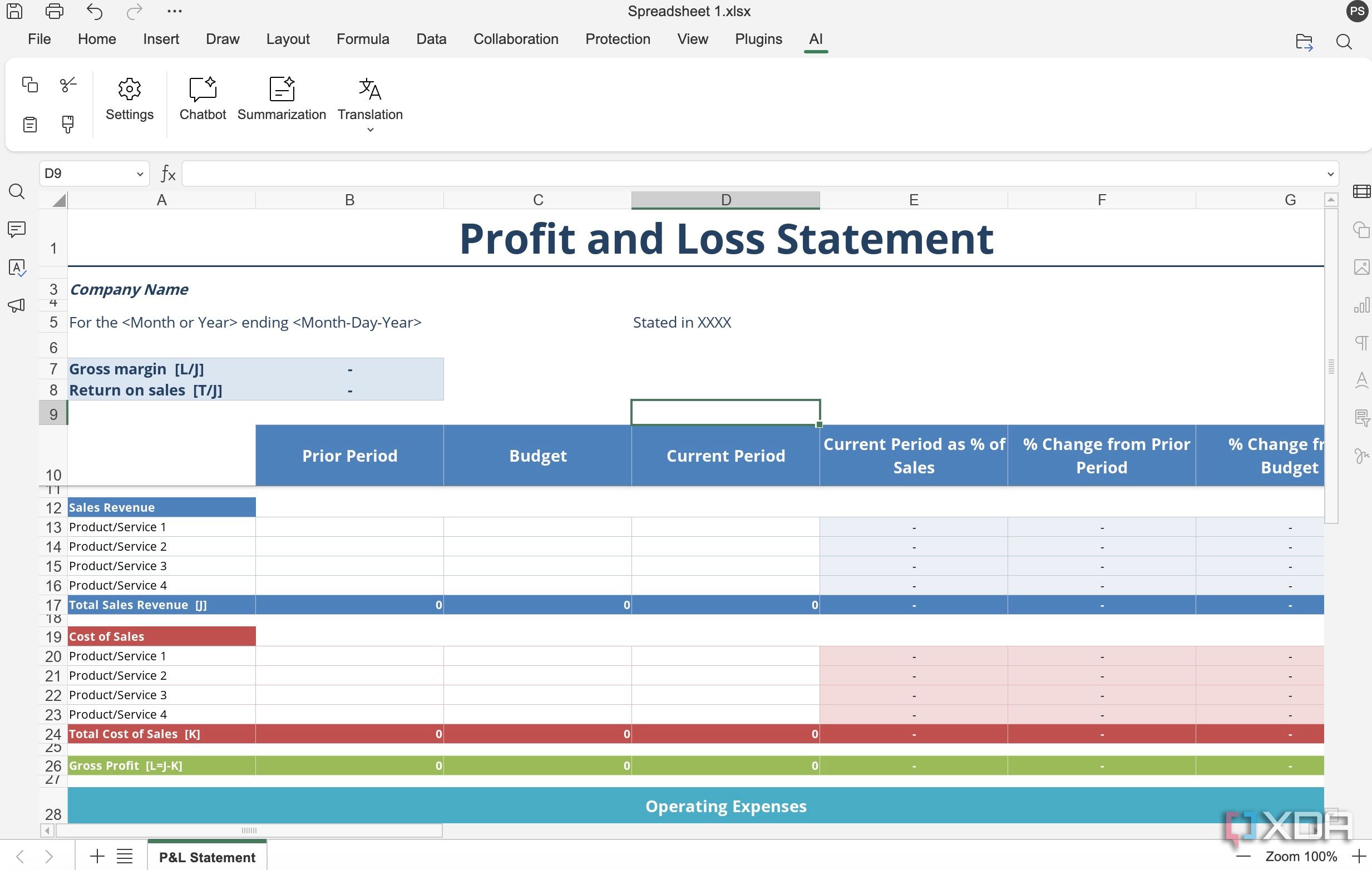Click the vertical scrollbar up arrow
This screenshot has height=870, width=1372.
pyautogui.click(x=1331, y=200)
